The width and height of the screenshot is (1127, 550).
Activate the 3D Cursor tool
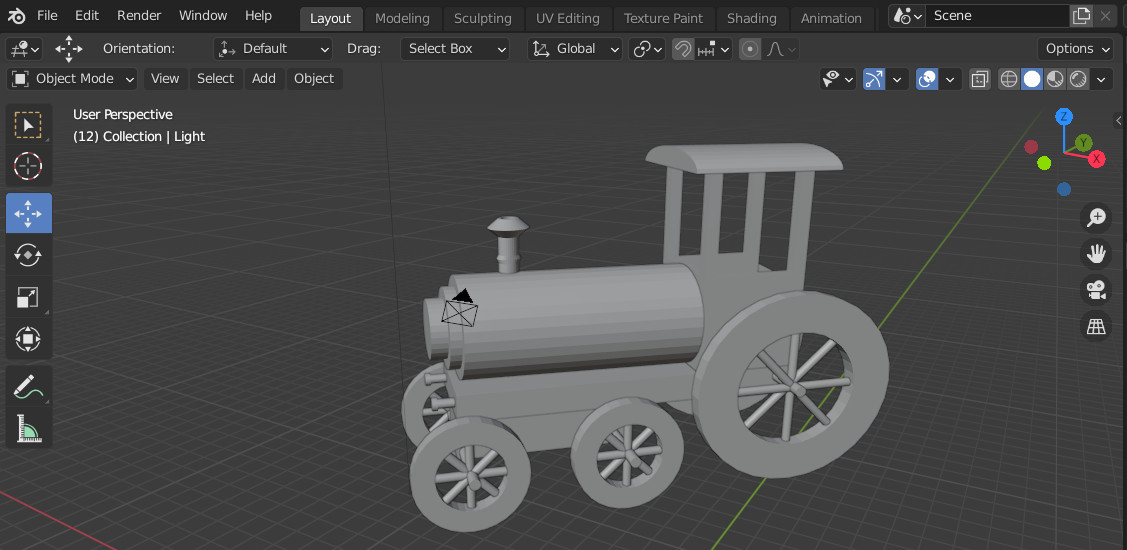(28, 167)
